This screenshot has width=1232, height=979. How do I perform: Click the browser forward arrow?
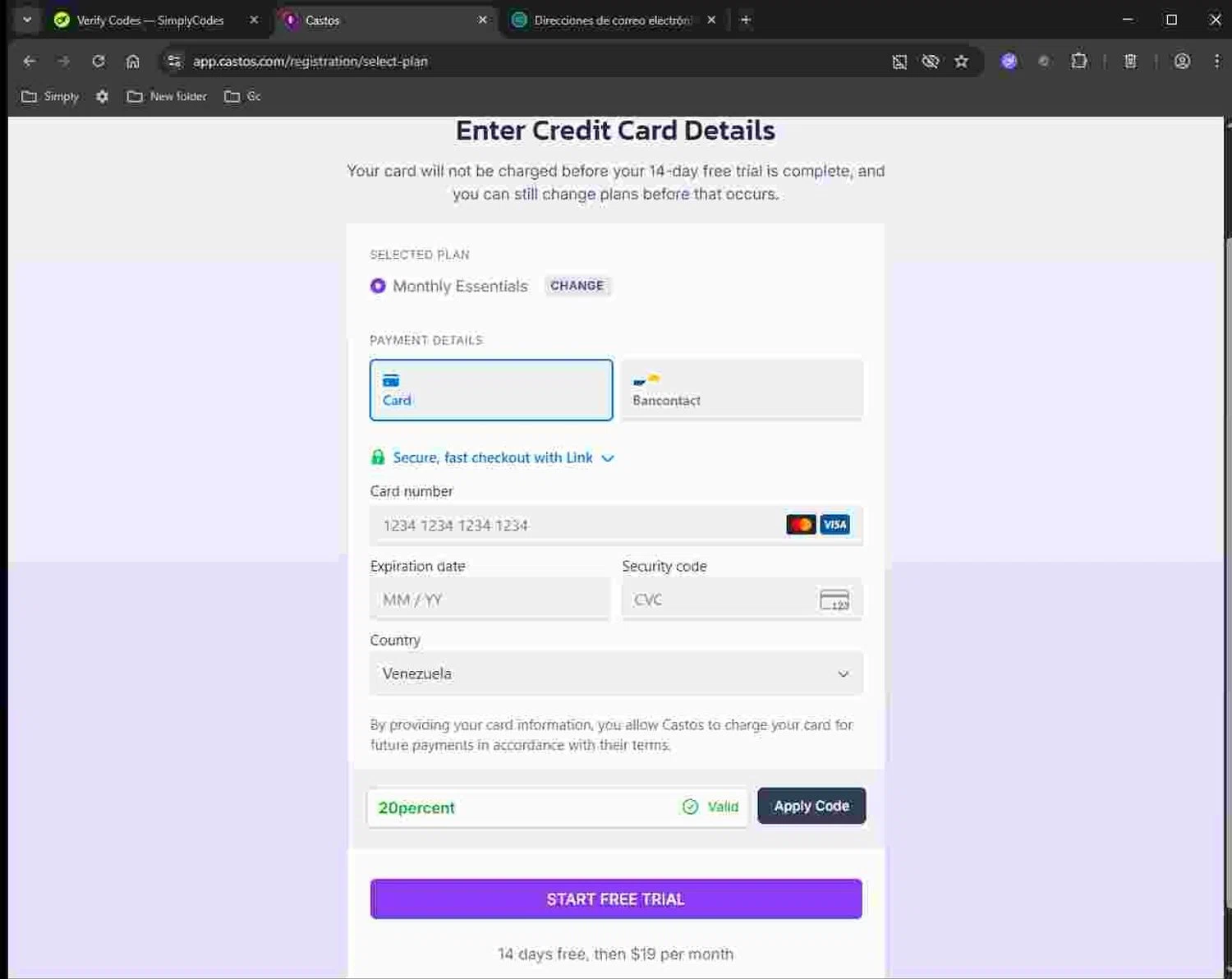click(x=64, y=62)
